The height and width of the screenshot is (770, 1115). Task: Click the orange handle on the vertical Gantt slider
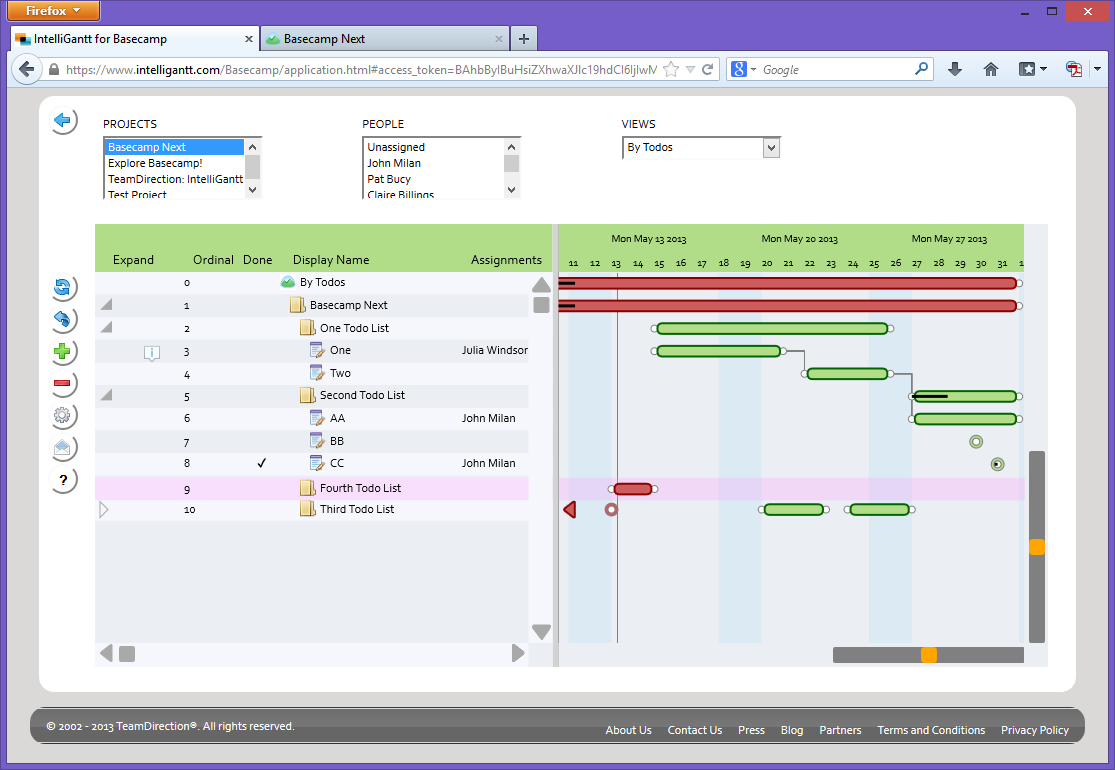[1037, 547]
